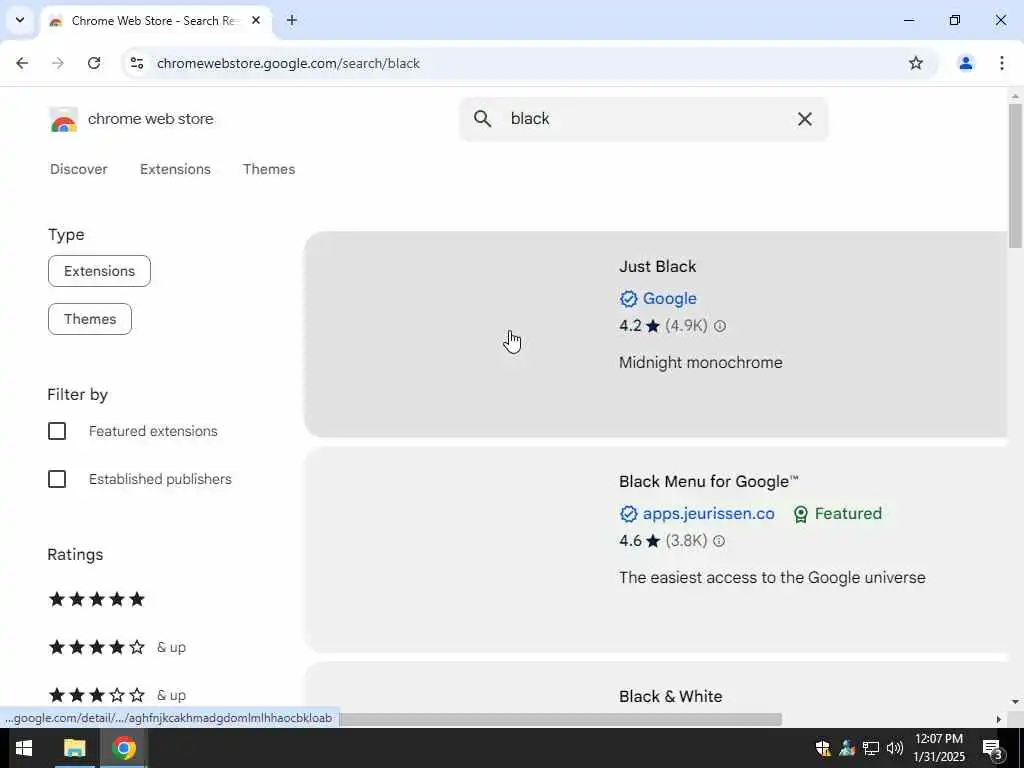Click the search magnifier icon
This screenshot has width=1024, height=768.
click(x=483, y=119)
